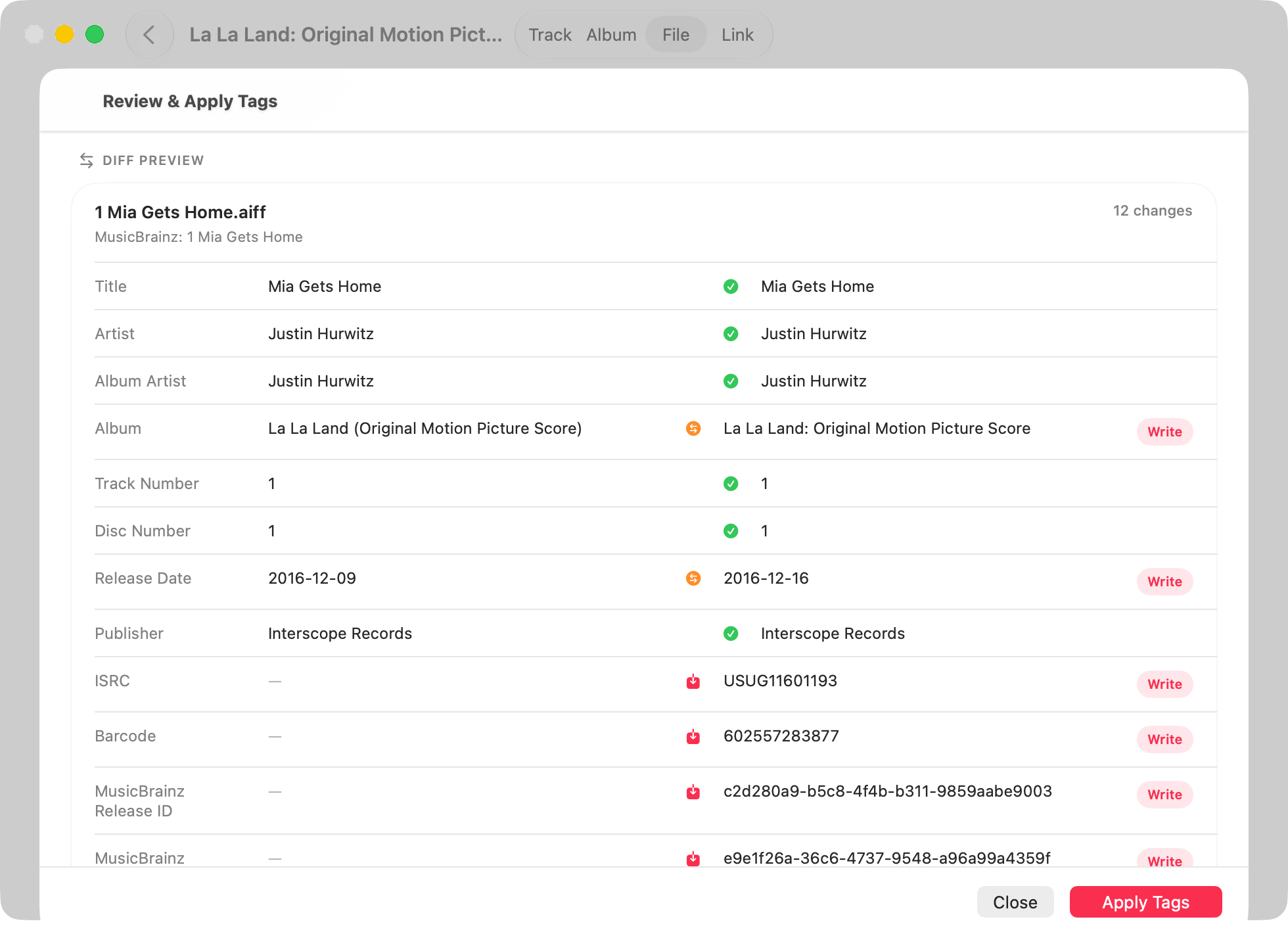Click the red add icon beside e9e1f26a ID
Image resolution: width=1288 pixels, height=936 pixels.
click(693, 858)
